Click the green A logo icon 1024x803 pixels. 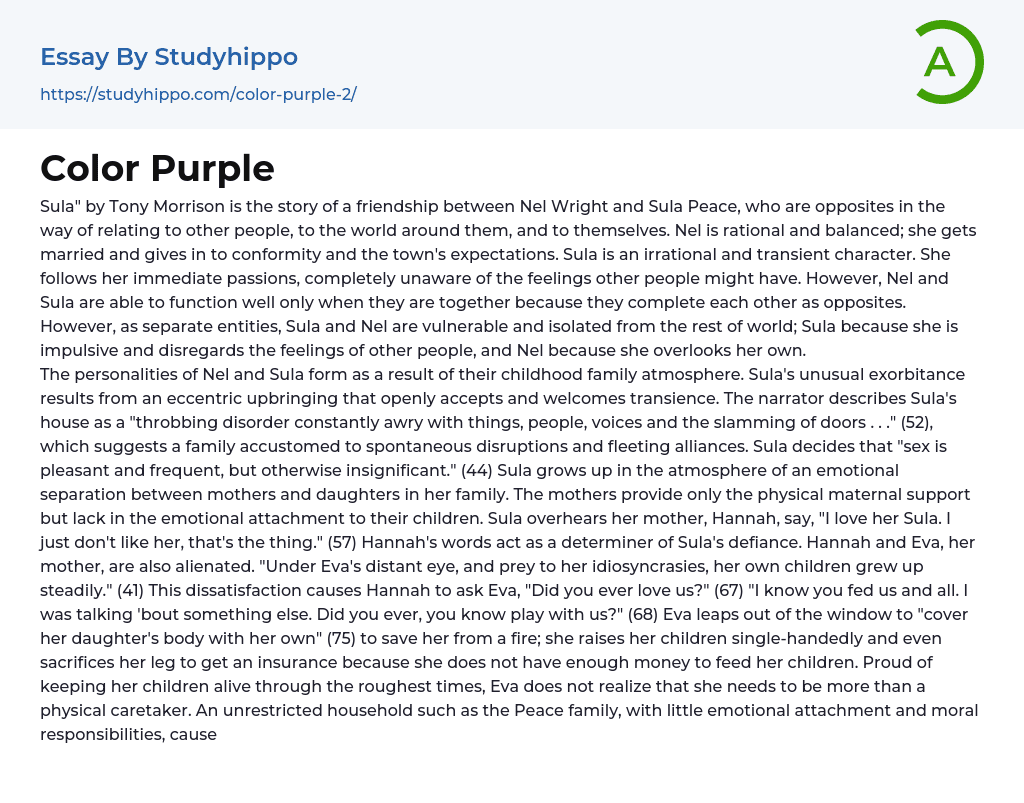[x=948, y=62]
